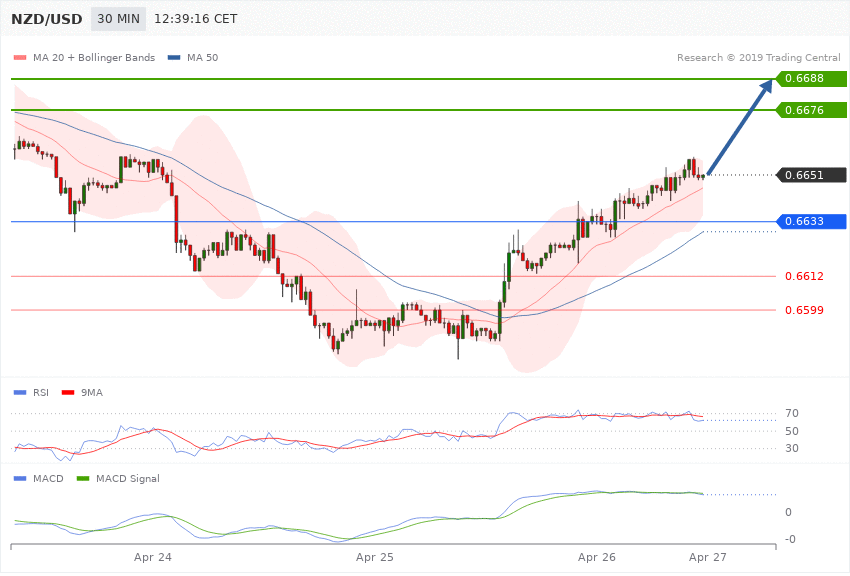Click the RSI 70 axis value
The height and width of the screenshot is (576, 850).
(791, 413)
